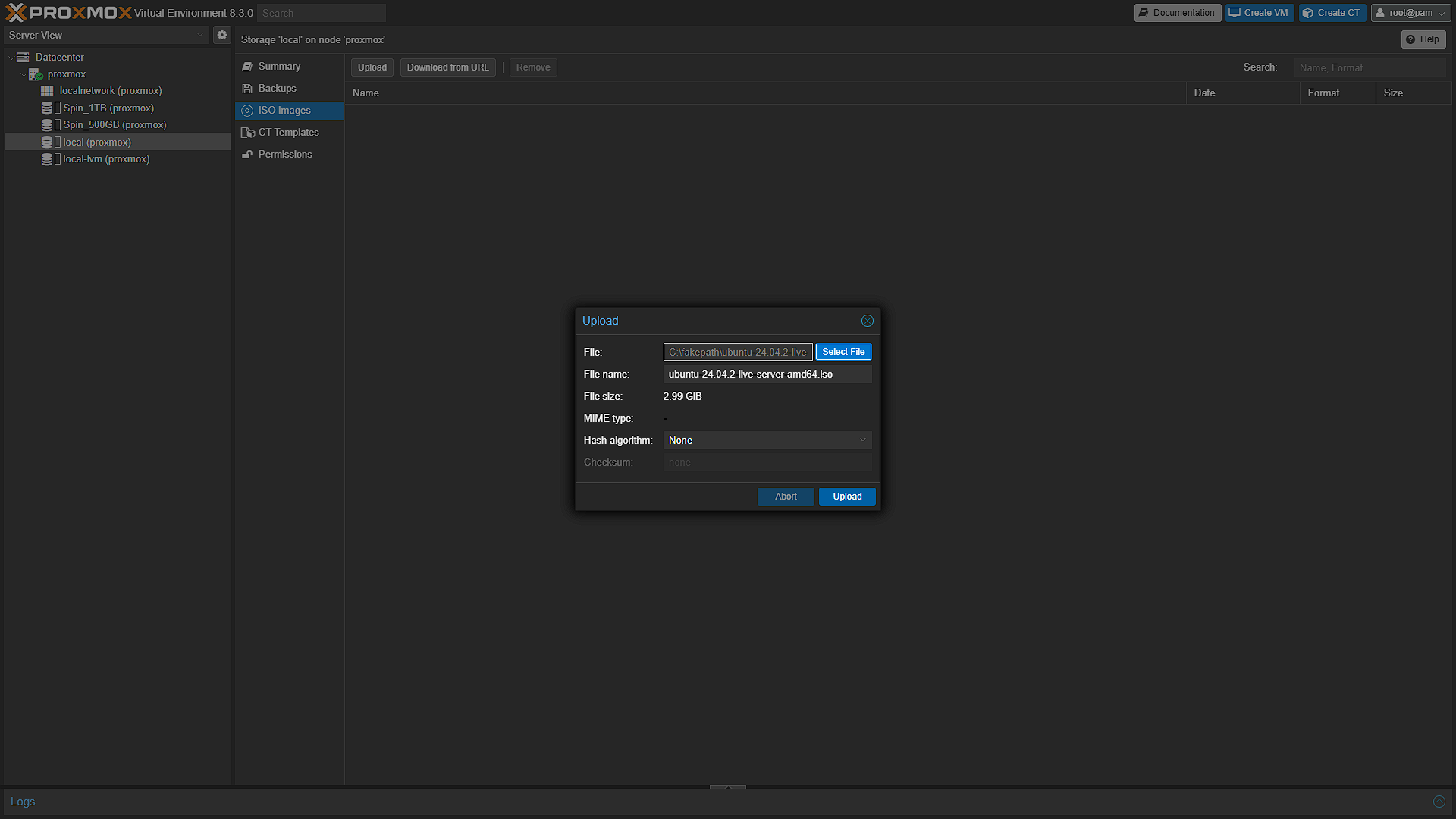Click the Create CT button
The image size is (1456, 819).
pyautogui.click(x=1332, y=13)
